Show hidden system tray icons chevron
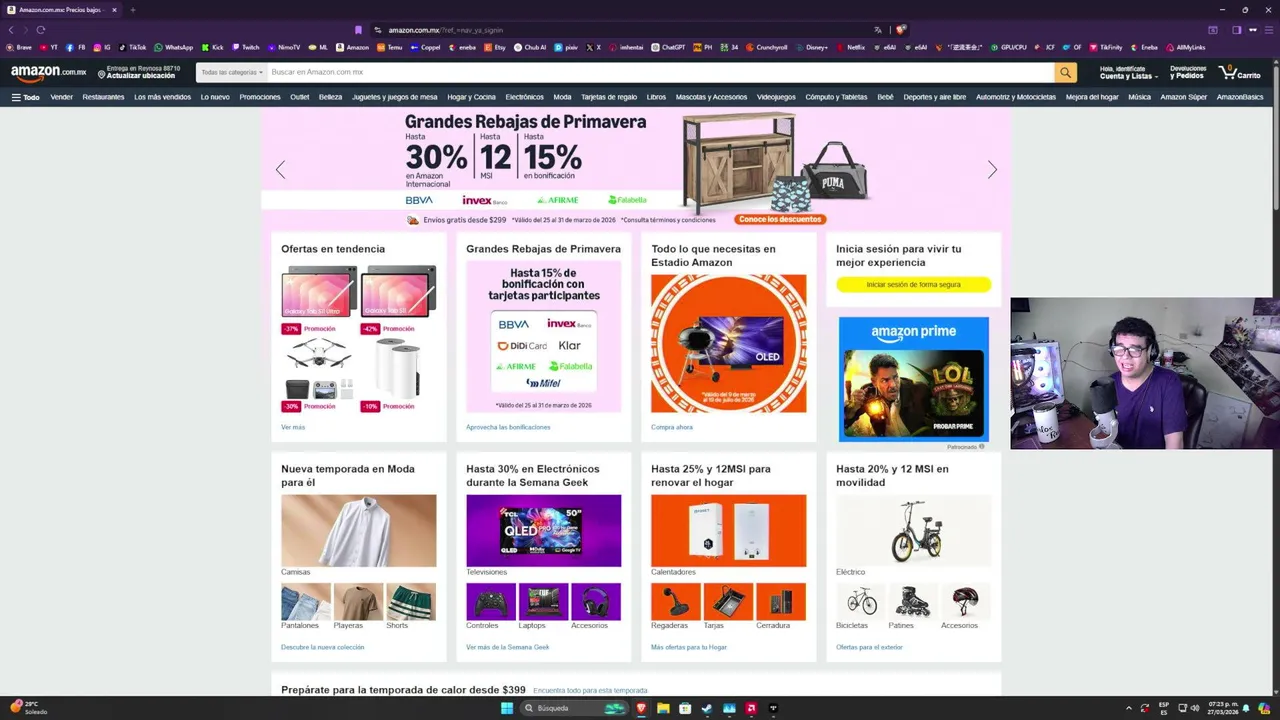Image resolution: width=1280 pixels, height=720 pixels. 1130,708
